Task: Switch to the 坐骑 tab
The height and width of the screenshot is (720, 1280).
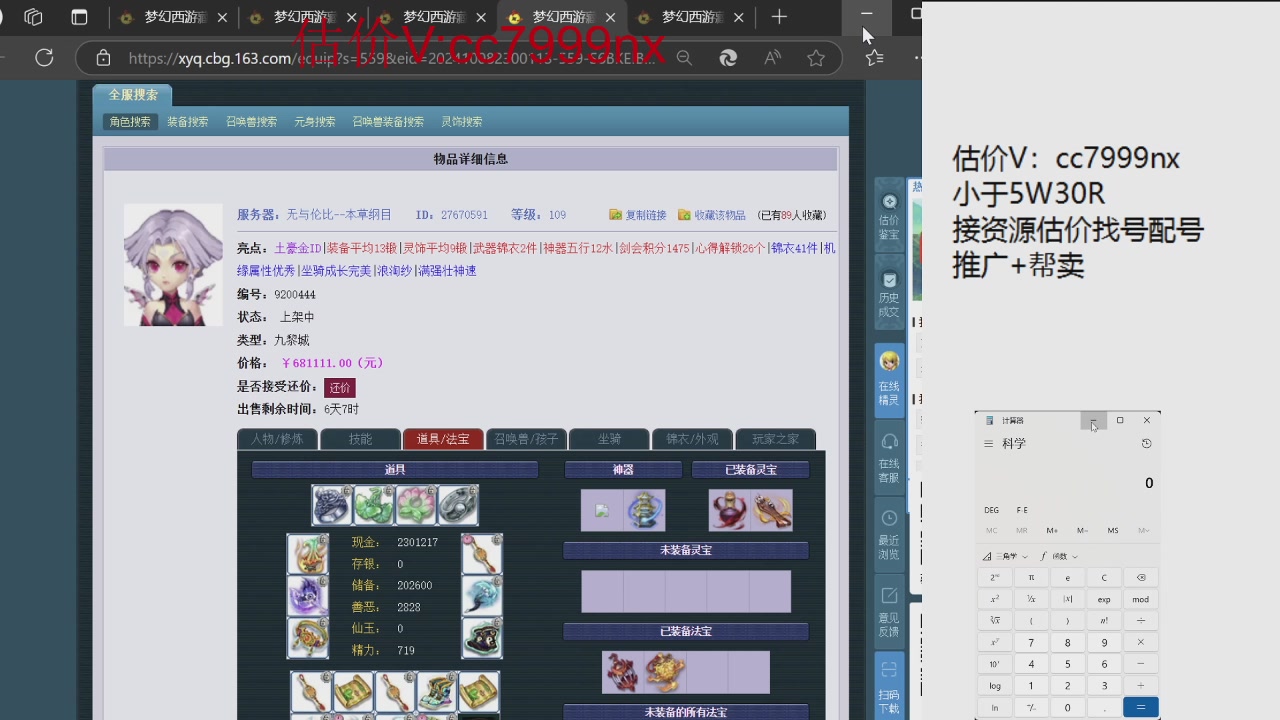Action: 609,439
